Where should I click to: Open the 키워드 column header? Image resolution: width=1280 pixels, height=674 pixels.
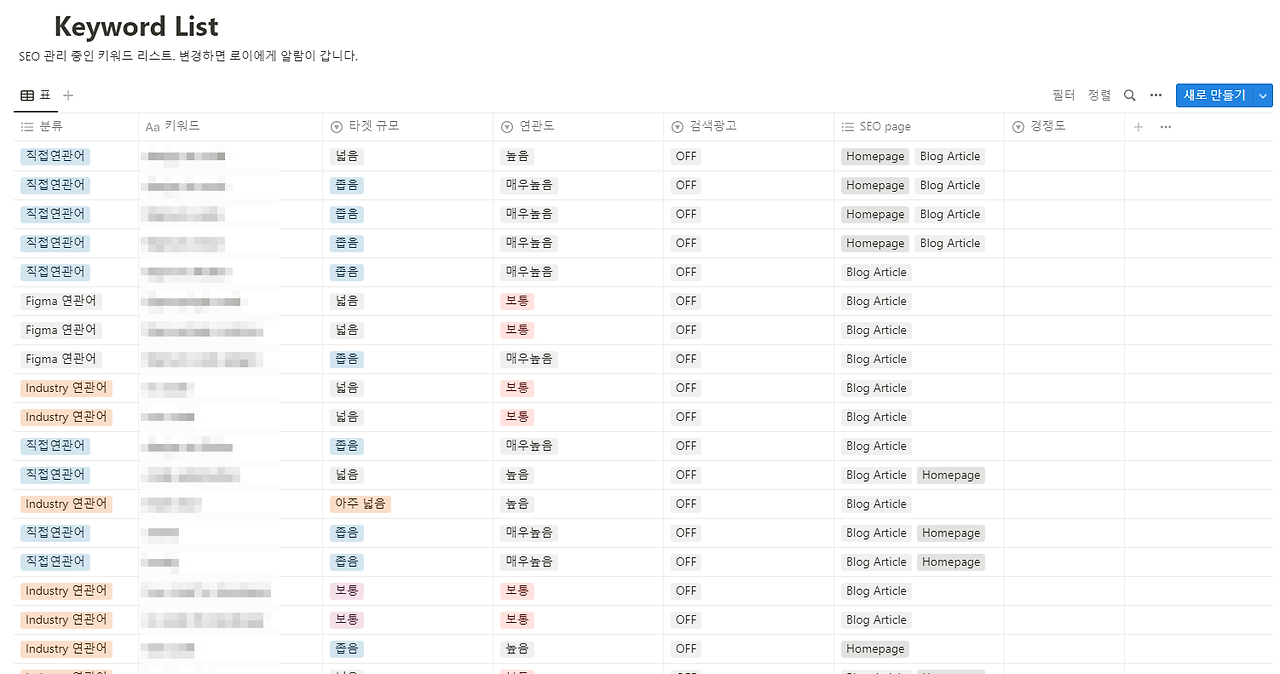tap(230, 127)
